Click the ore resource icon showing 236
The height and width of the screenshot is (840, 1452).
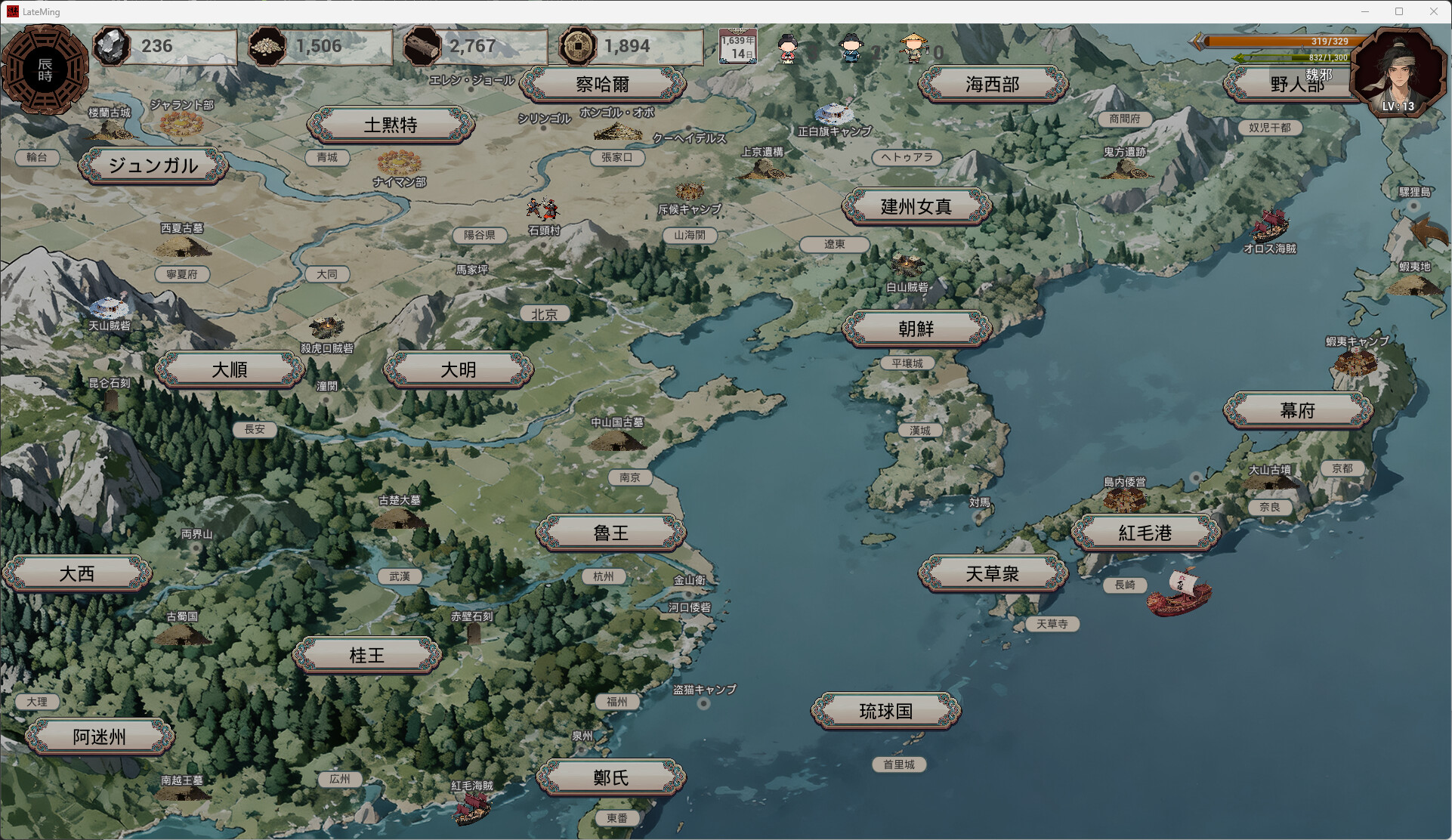[112, 46]
